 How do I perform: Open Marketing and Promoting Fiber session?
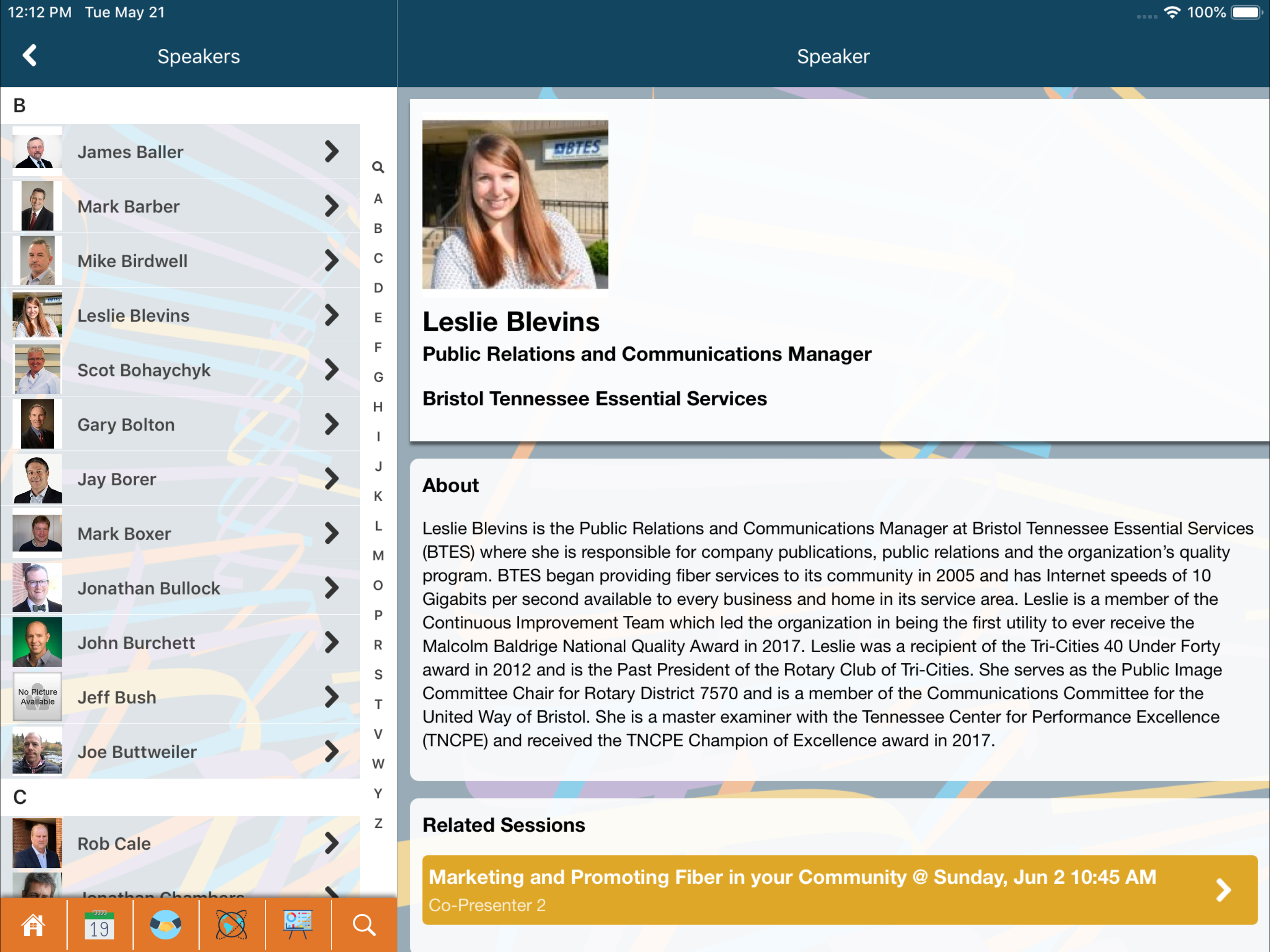(x=840, y=890)
